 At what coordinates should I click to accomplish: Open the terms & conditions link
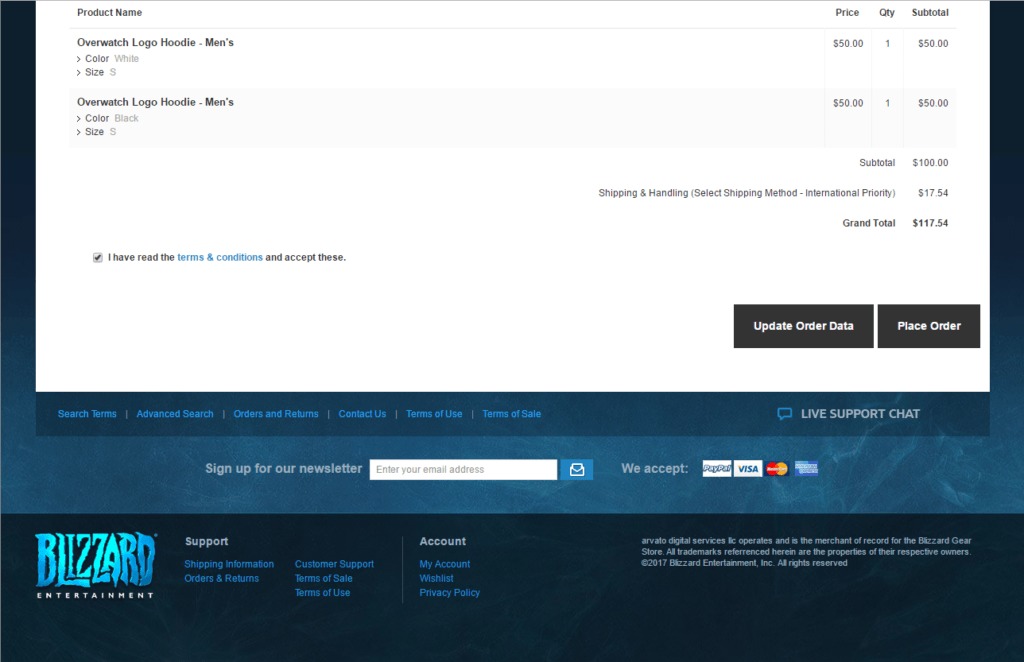coord(220,257)
